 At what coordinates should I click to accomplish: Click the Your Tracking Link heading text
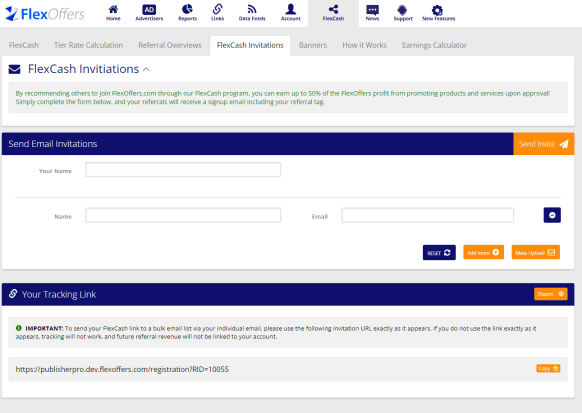tap(59, 295)
